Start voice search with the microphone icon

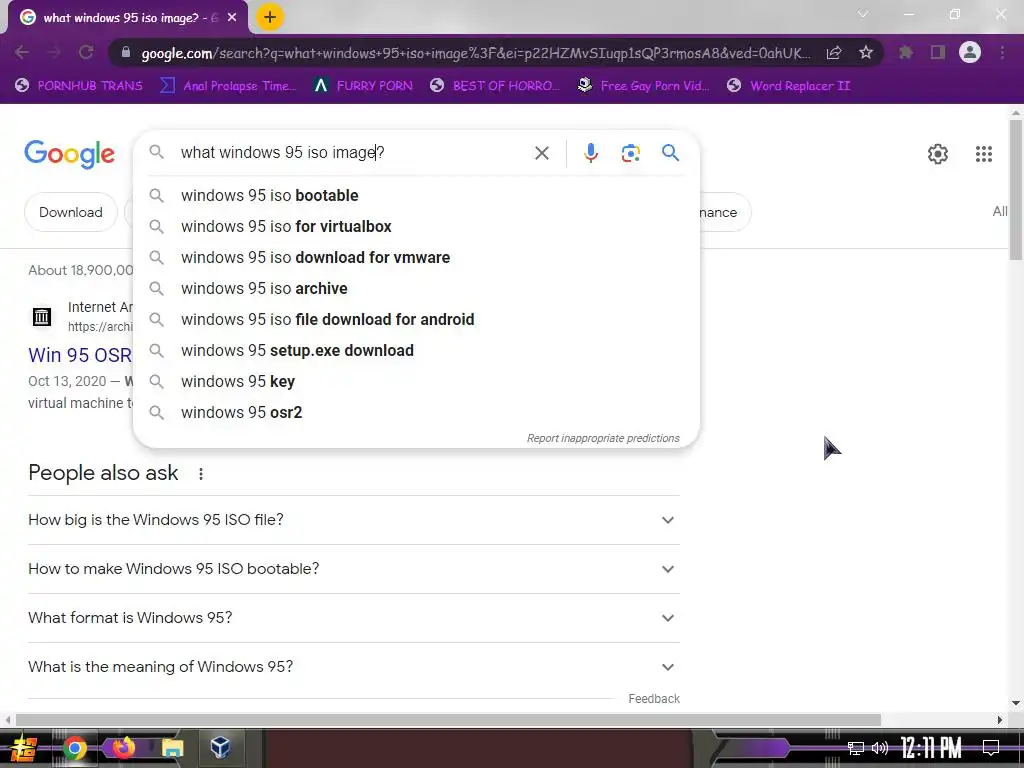click(x=590, y=153)
